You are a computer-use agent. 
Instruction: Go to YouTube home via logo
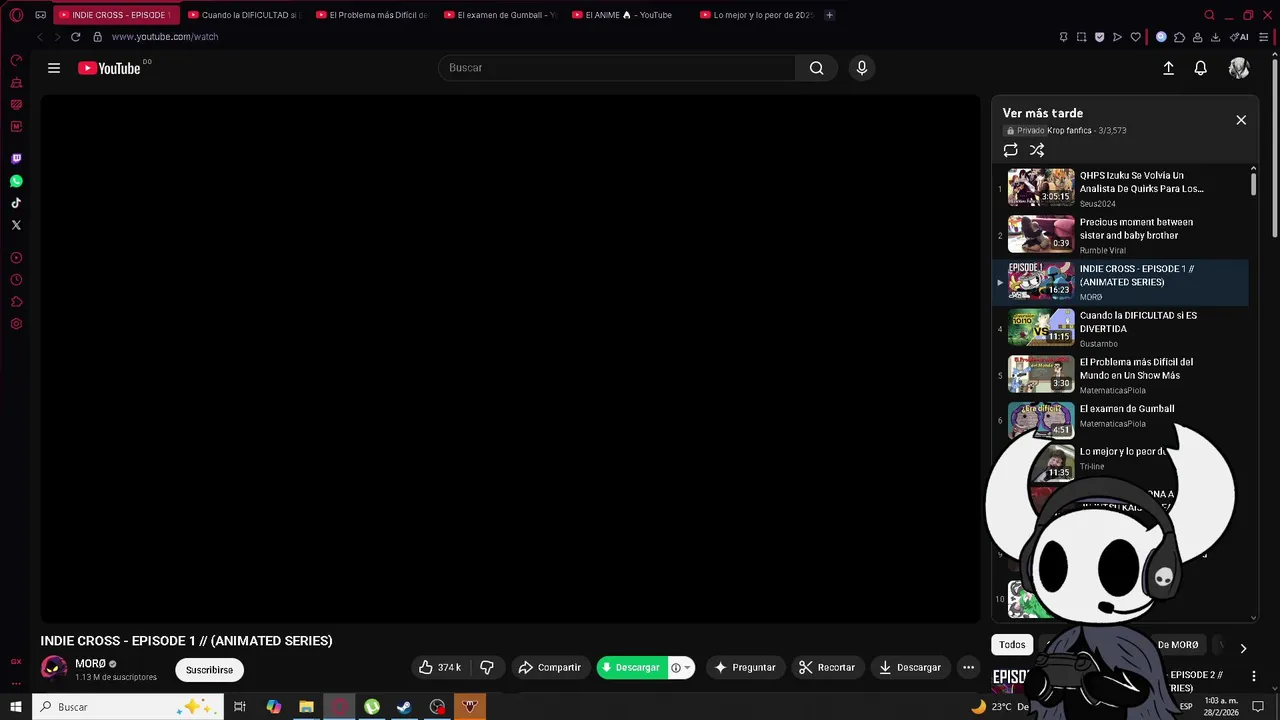109,68
